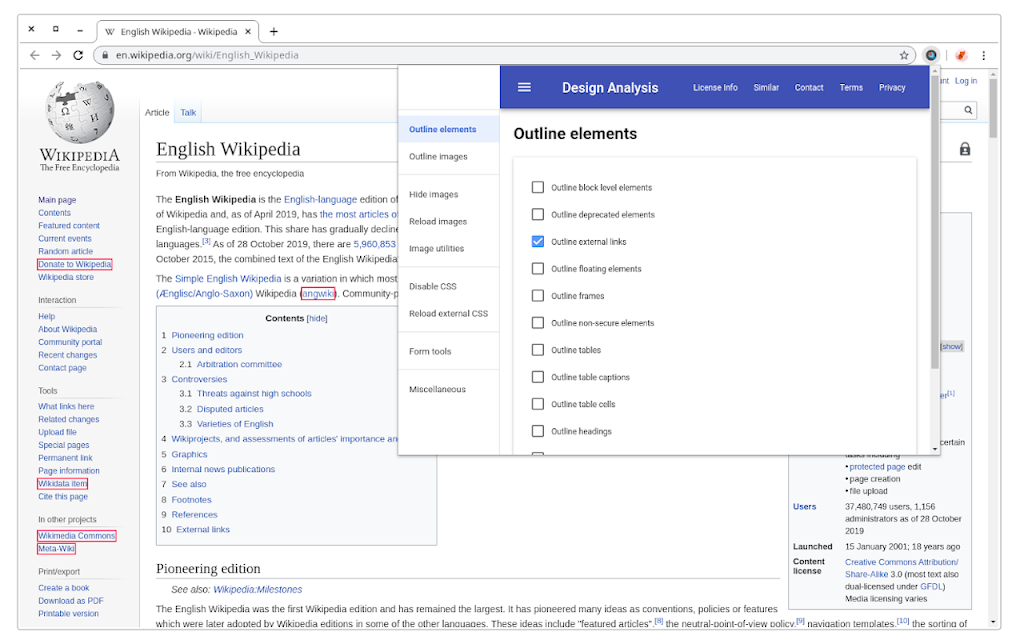
Task: Open a new browser tab
Action: tap(274, 31)
